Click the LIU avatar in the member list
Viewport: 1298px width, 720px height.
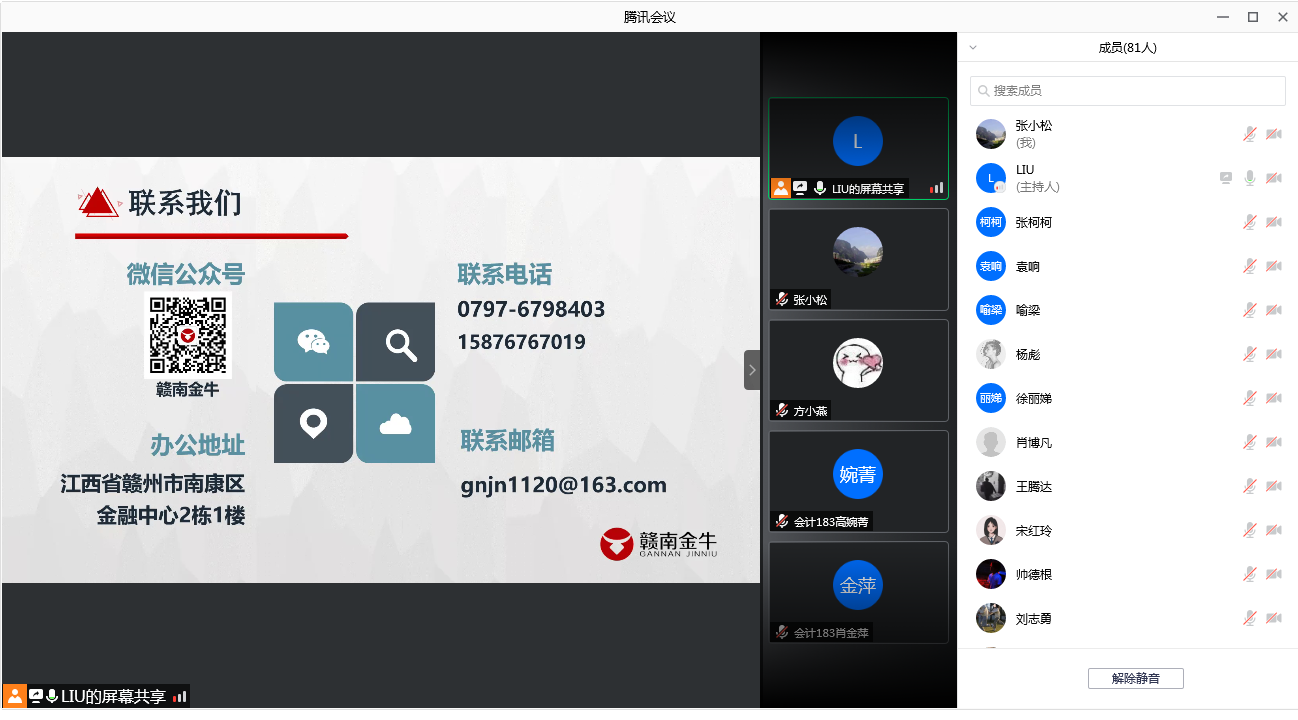[x=991, y=178]
